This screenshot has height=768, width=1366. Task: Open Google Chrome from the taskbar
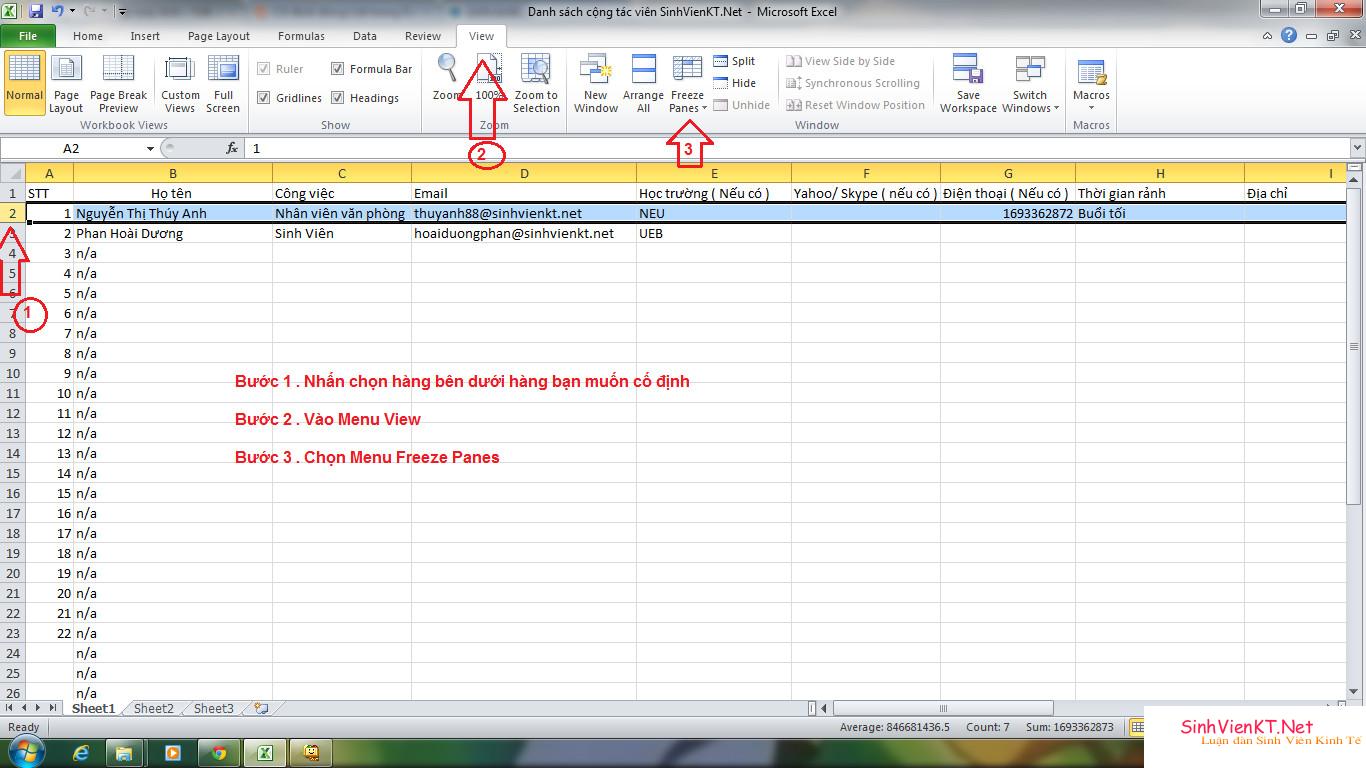[219, 752]
